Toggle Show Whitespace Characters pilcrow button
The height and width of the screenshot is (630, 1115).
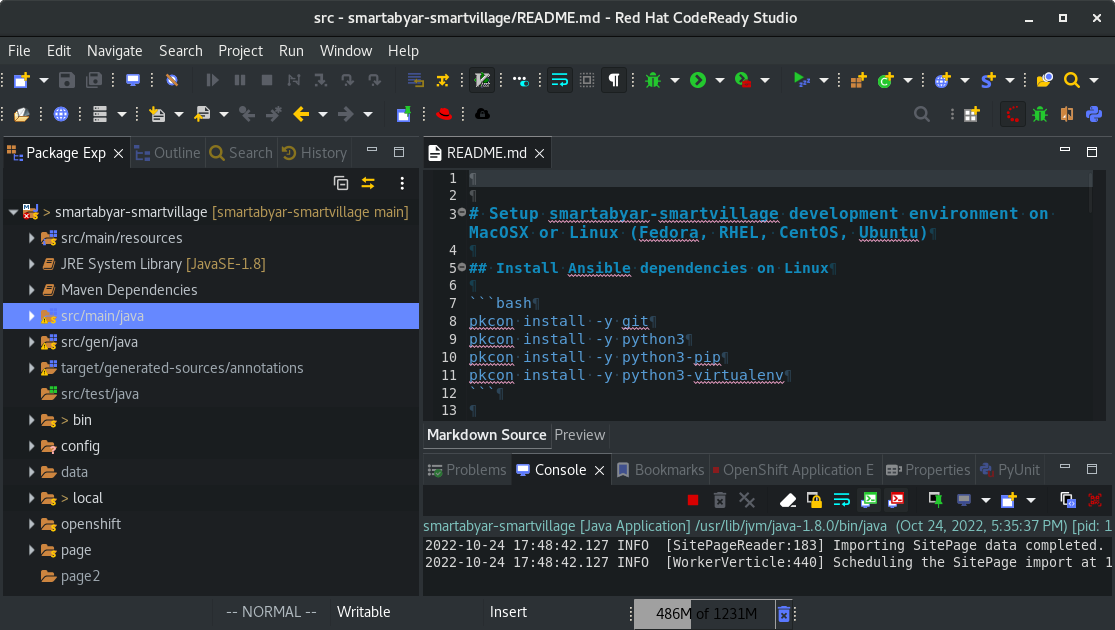point(614,80)
